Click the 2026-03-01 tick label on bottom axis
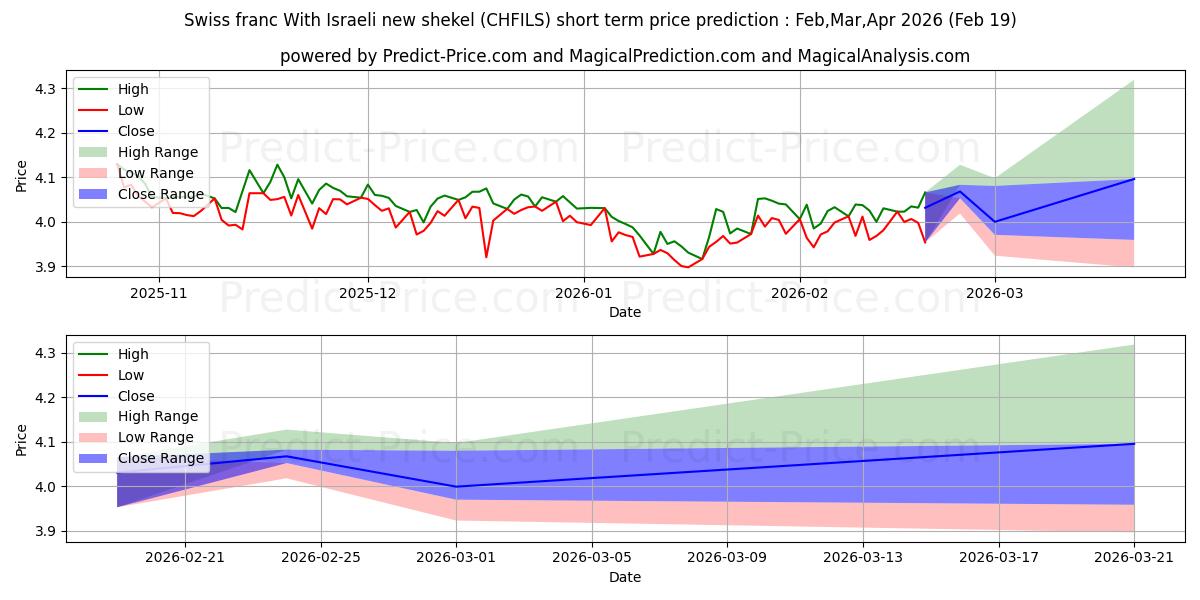1200x600 pixels. pos(456,557)
